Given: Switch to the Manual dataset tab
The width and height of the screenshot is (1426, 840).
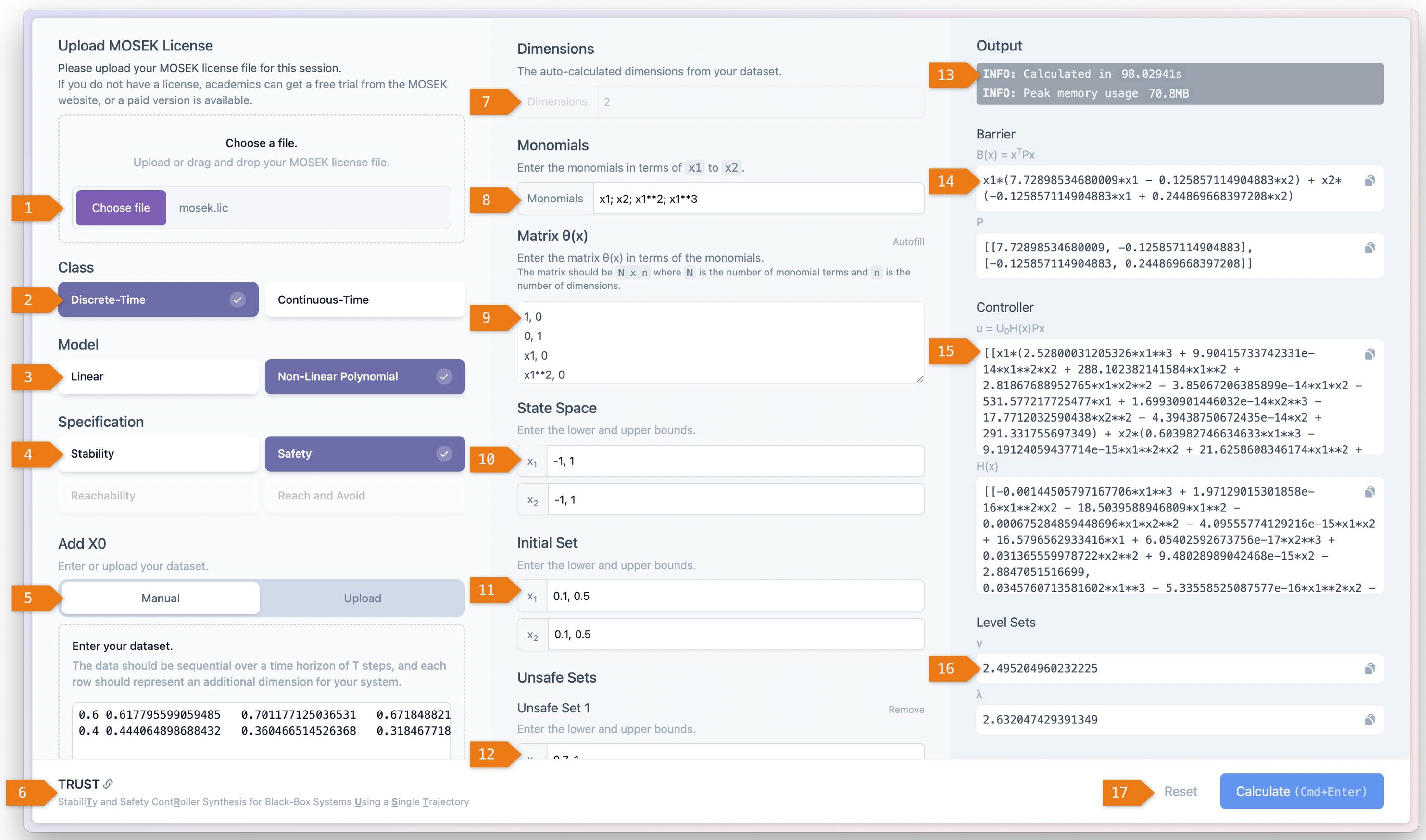Looking at the screenshot, I should tap(160, 598).
